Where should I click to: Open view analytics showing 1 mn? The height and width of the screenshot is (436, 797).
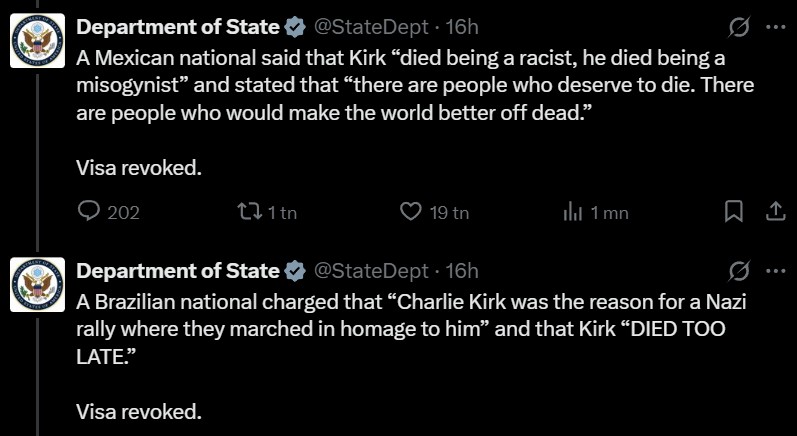[573, 212]
